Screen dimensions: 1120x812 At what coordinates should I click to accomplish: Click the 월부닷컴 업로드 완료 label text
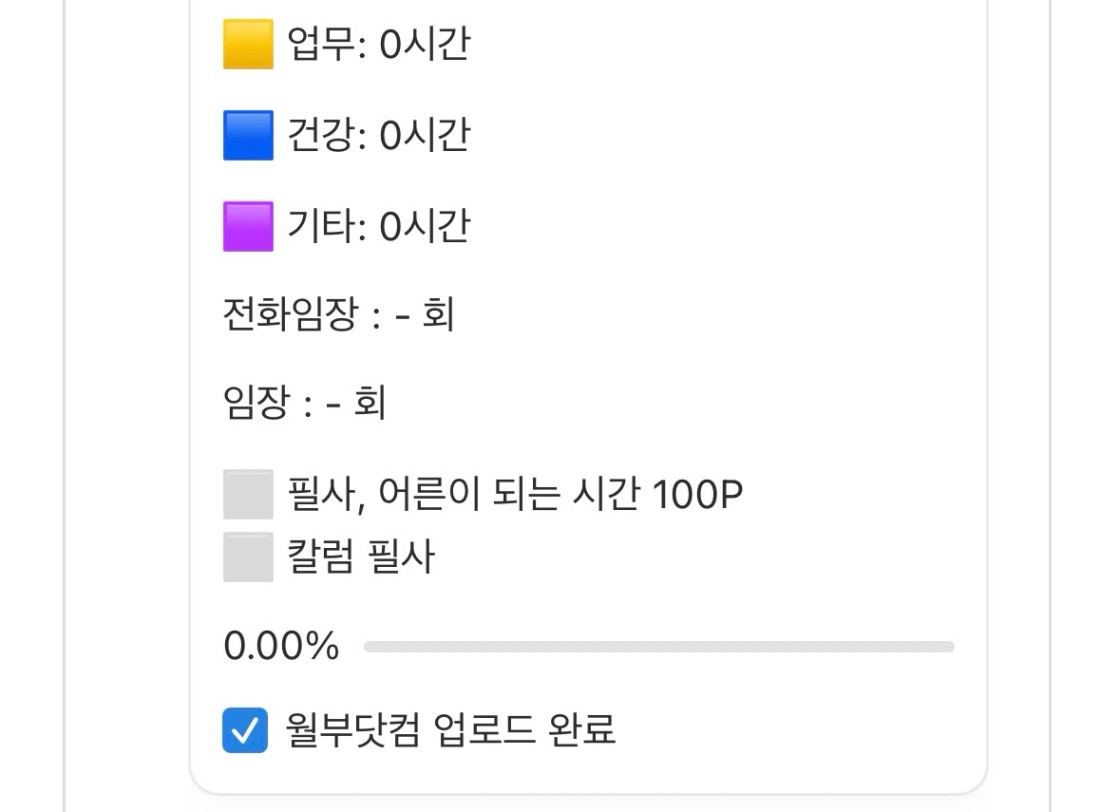pos(450,730)
